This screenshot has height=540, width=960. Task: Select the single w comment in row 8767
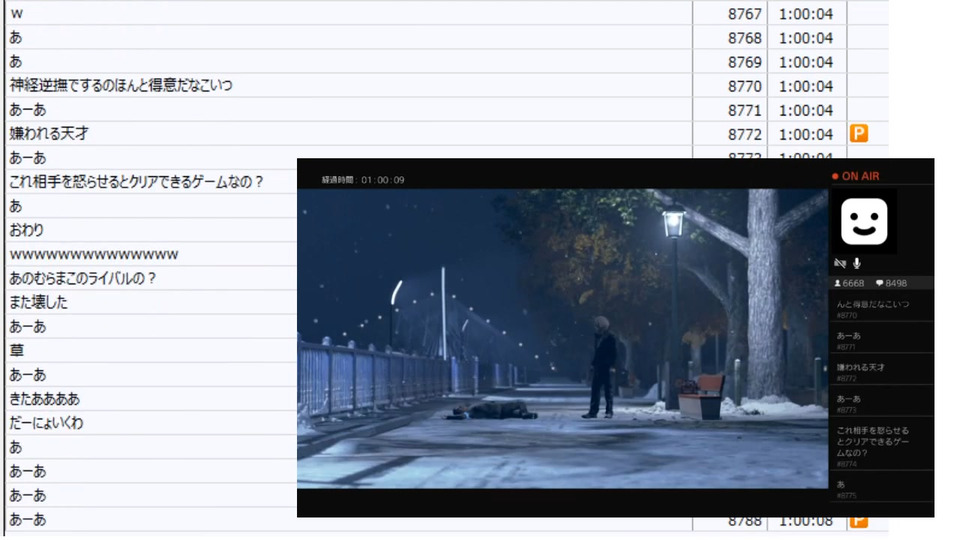coord(17,13)
